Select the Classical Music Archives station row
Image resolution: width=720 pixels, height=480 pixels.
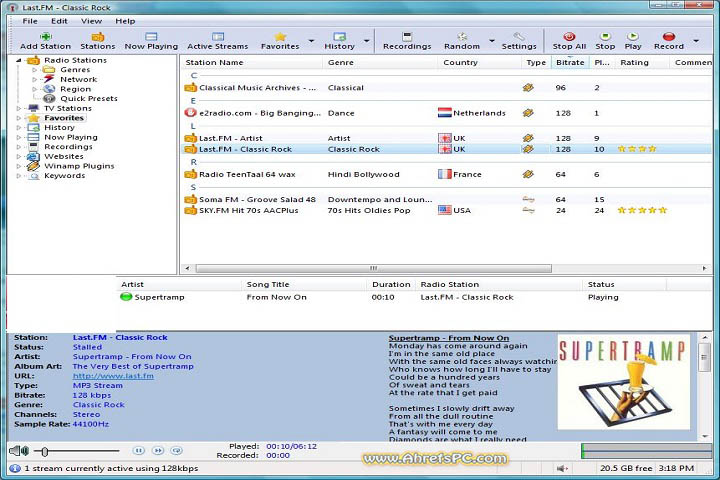tap(447, 87)
